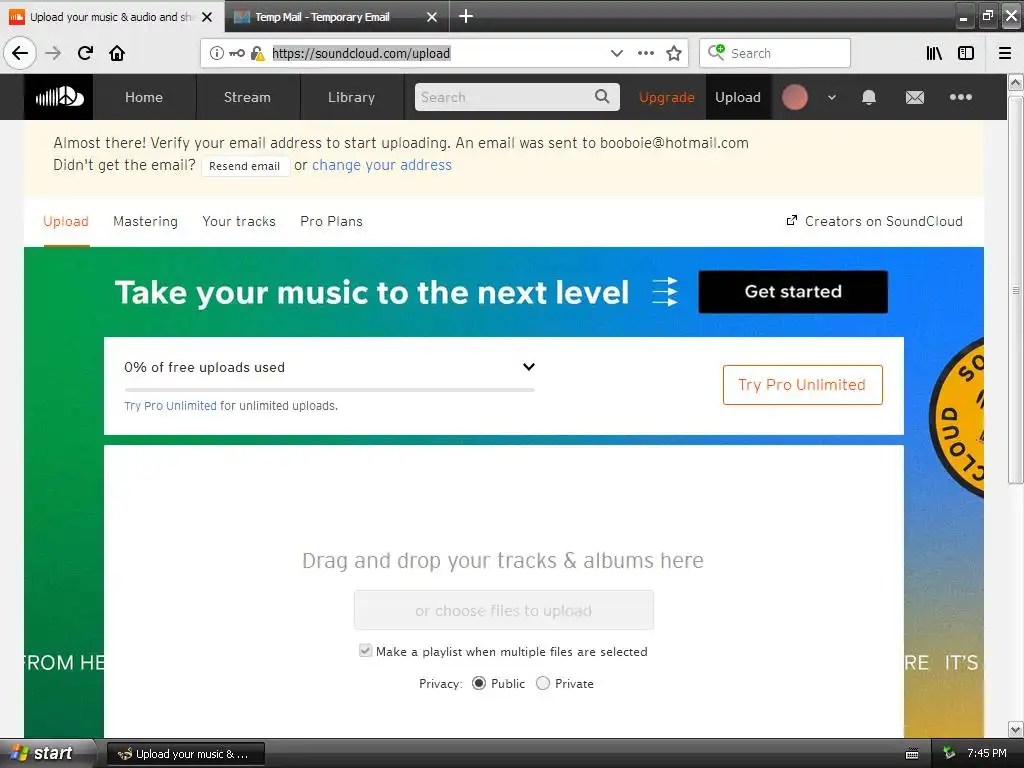Click the scrollbar up arrow
Viewport: 1024px width, 768px height.
click(x=1015, y=82)
